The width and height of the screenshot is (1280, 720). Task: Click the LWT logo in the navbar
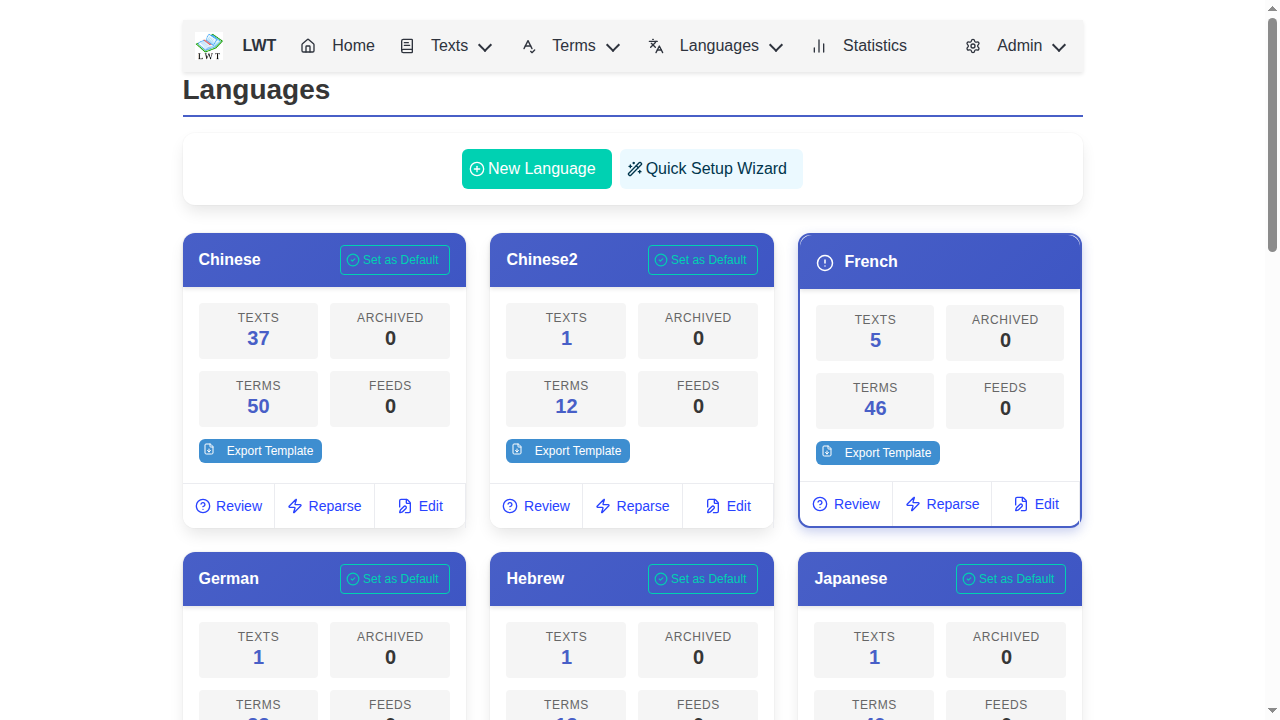coord(209,45)
